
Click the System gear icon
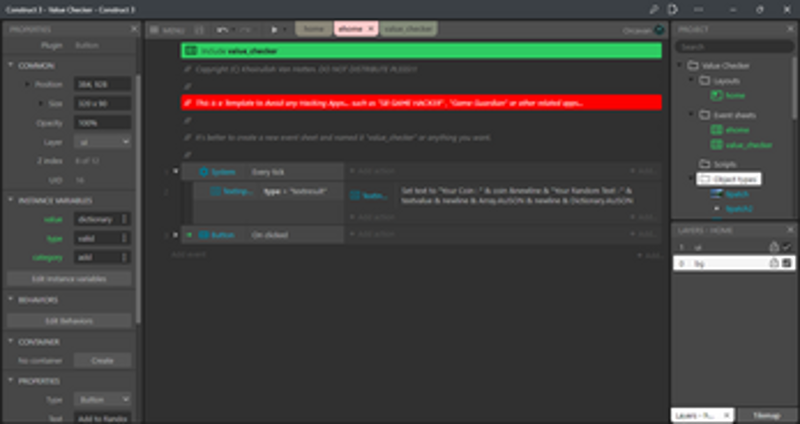point(204,172)
